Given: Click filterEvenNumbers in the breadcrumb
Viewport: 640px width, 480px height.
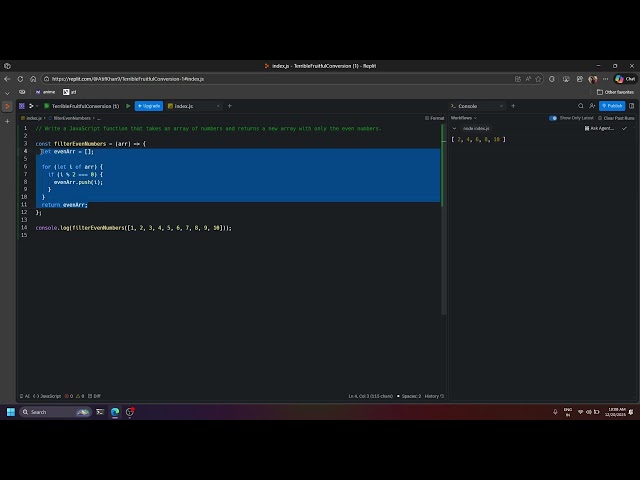Looking at the screenshot, I should [x=69, y=118].
